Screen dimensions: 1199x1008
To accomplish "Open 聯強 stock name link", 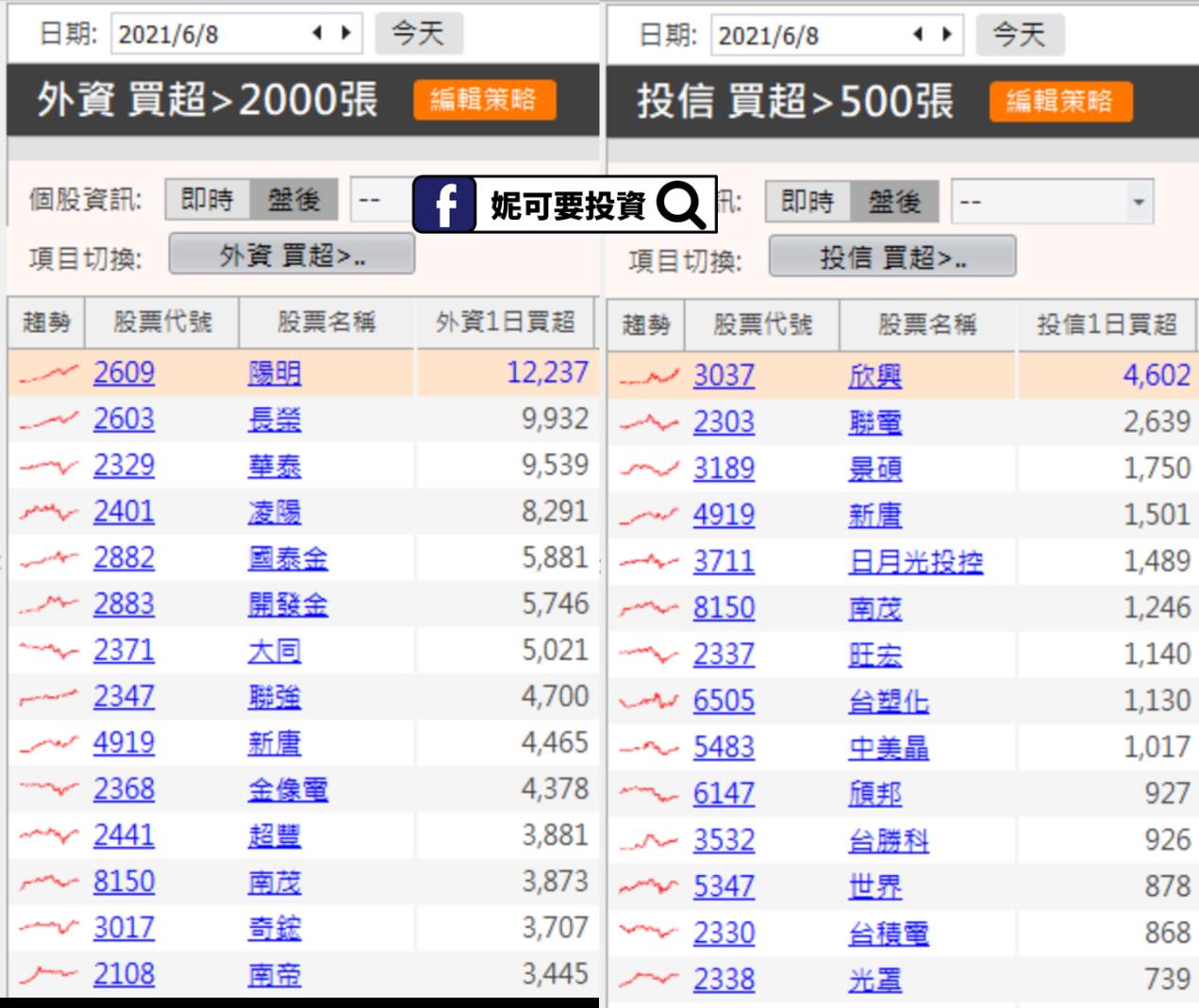I will click(x=275, y=697).
